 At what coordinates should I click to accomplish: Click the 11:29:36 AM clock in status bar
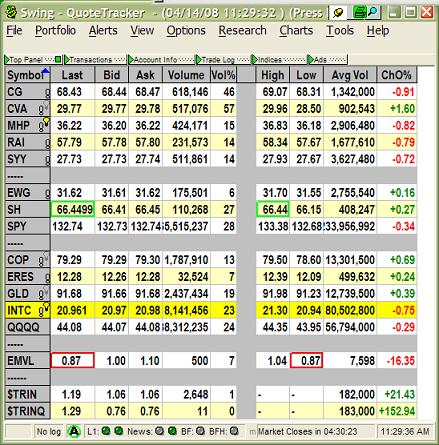(405, 432)
